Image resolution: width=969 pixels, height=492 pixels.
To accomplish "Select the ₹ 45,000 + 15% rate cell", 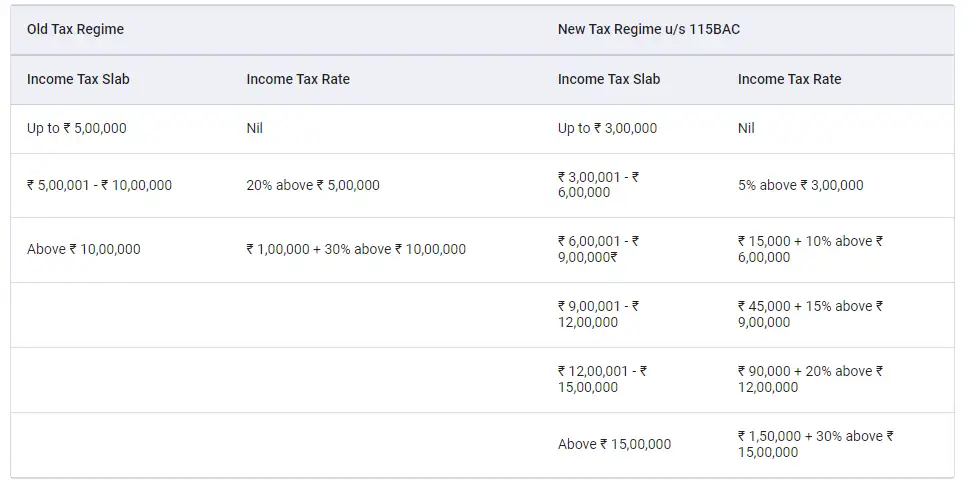I will click(x=810, y=314).
